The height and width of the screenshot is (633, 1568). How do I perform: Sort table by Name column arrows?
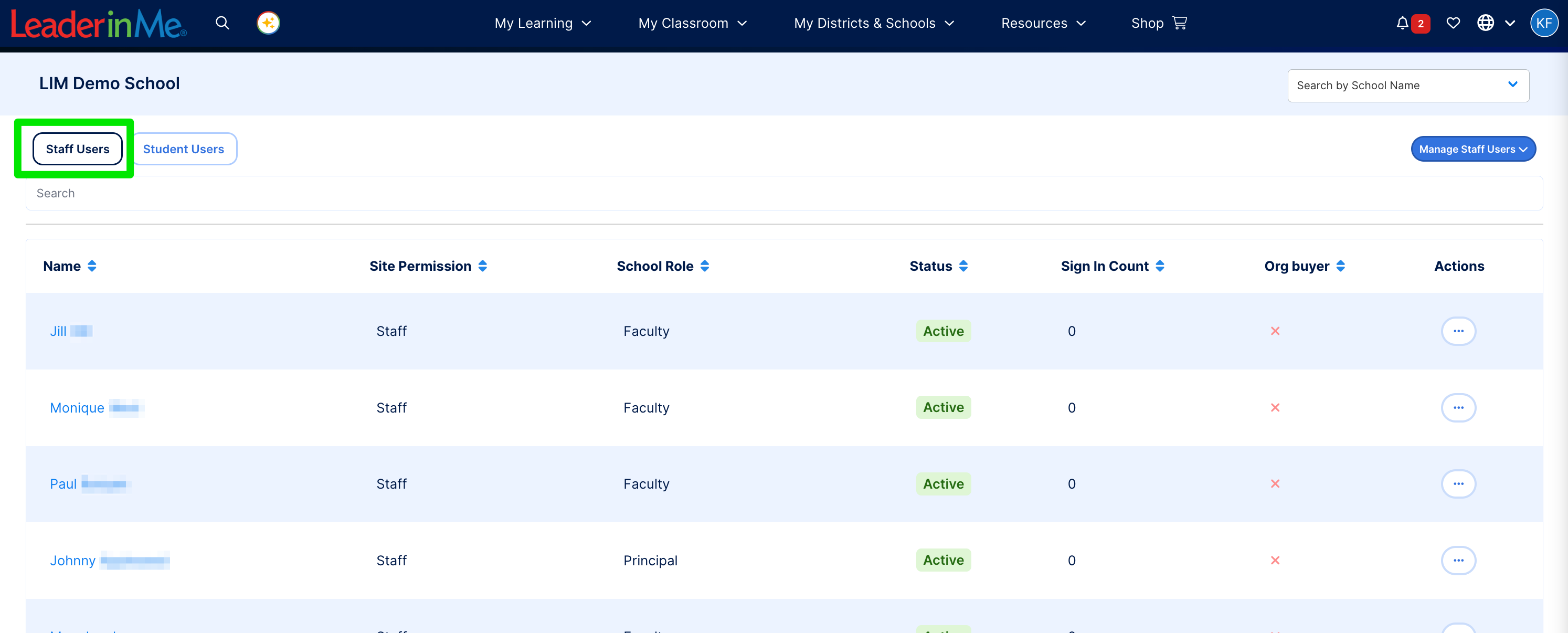click(x=92, y=266)
